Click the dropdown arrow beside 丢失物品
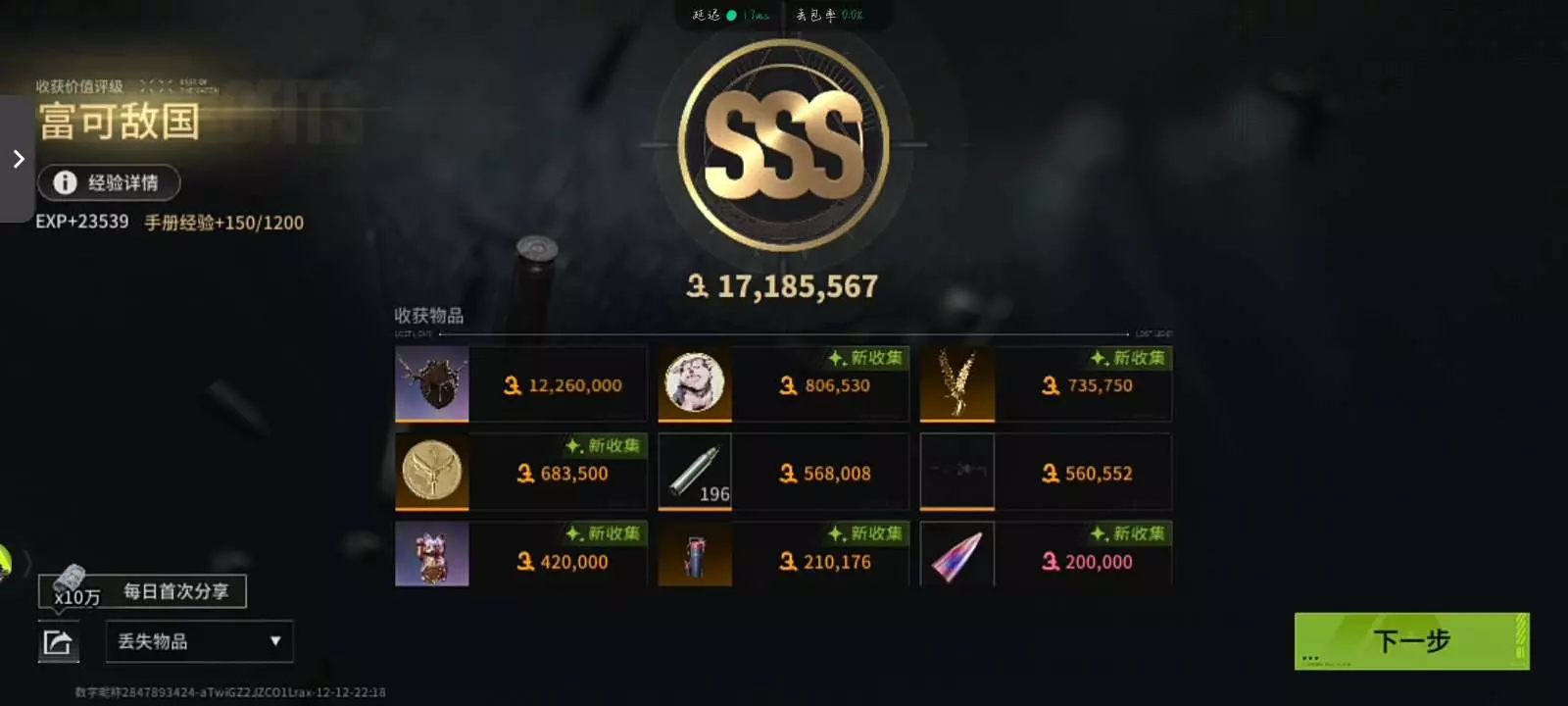The height and width of the screenshot is (706, 1568). 275,641
